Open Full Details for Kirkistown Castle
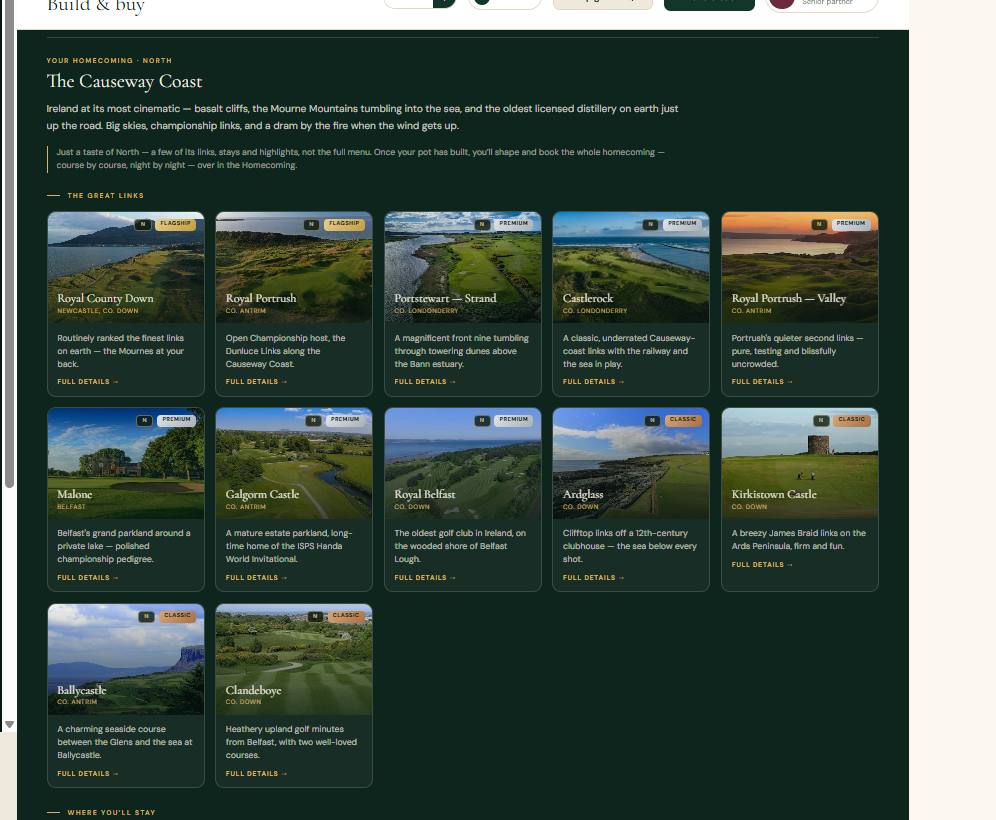 [762, 565]
